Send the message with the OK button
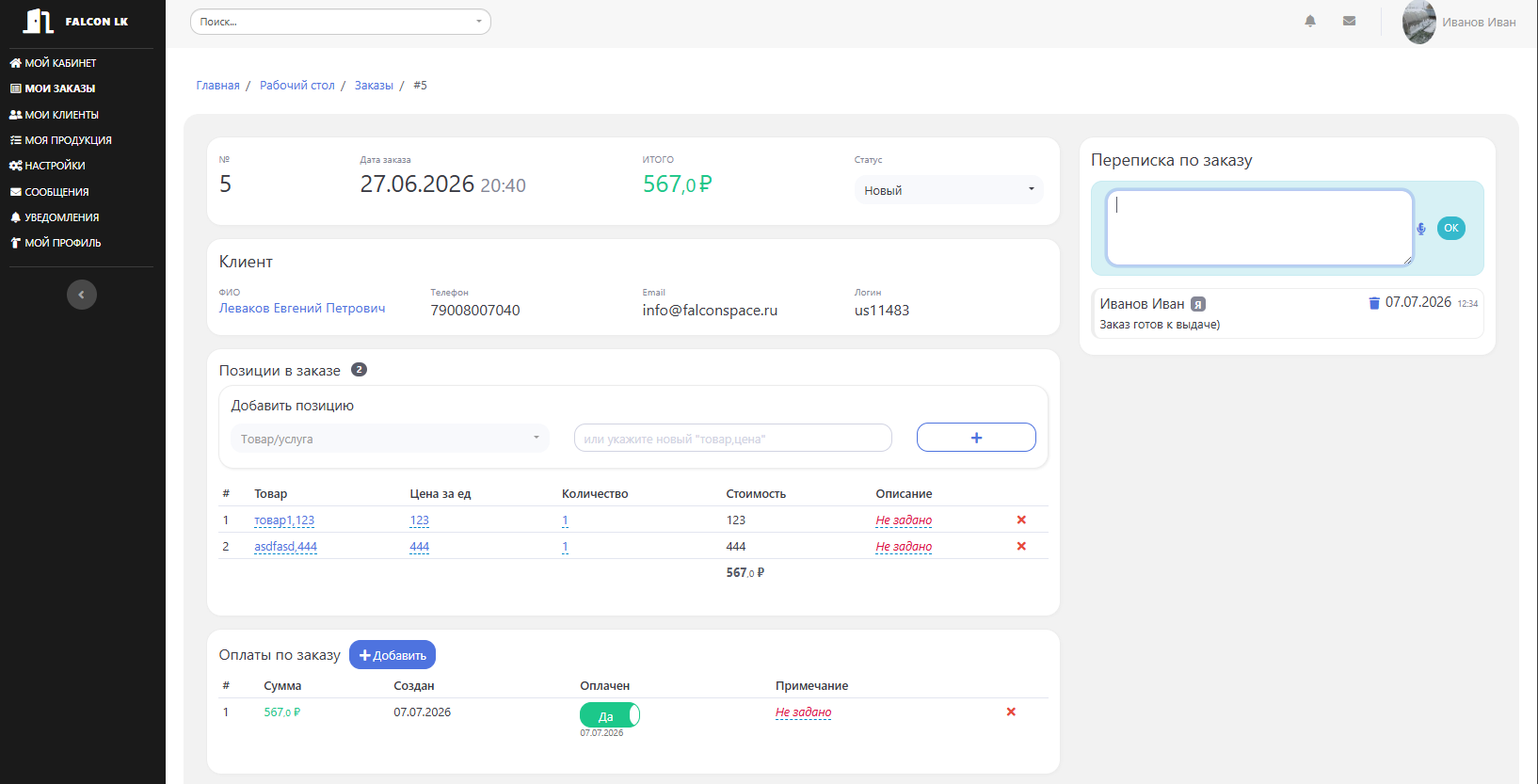Viewport: 1538px width, 784px height. pos(1451,228)
